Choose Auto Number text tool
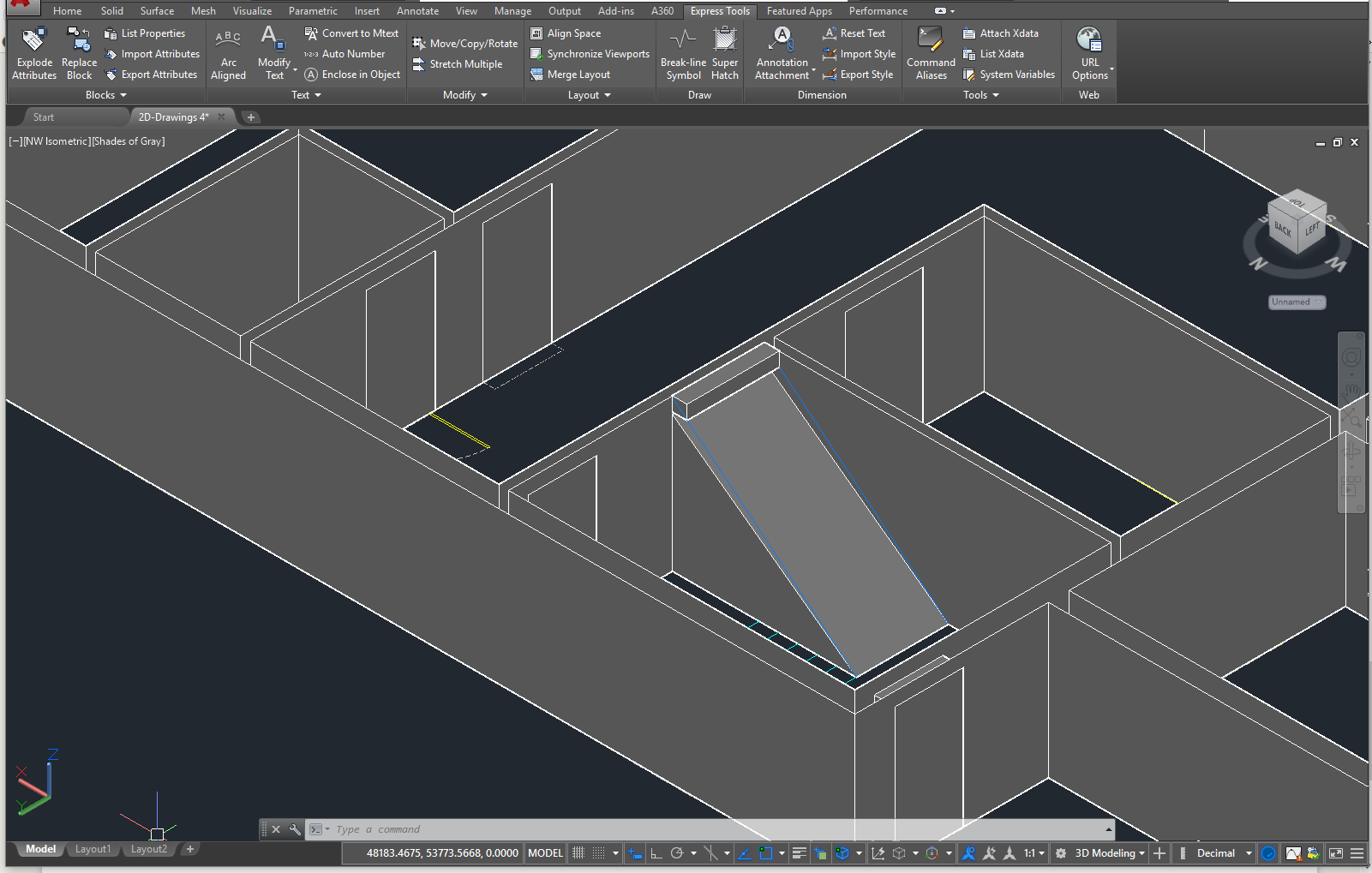 coord(344,54)
